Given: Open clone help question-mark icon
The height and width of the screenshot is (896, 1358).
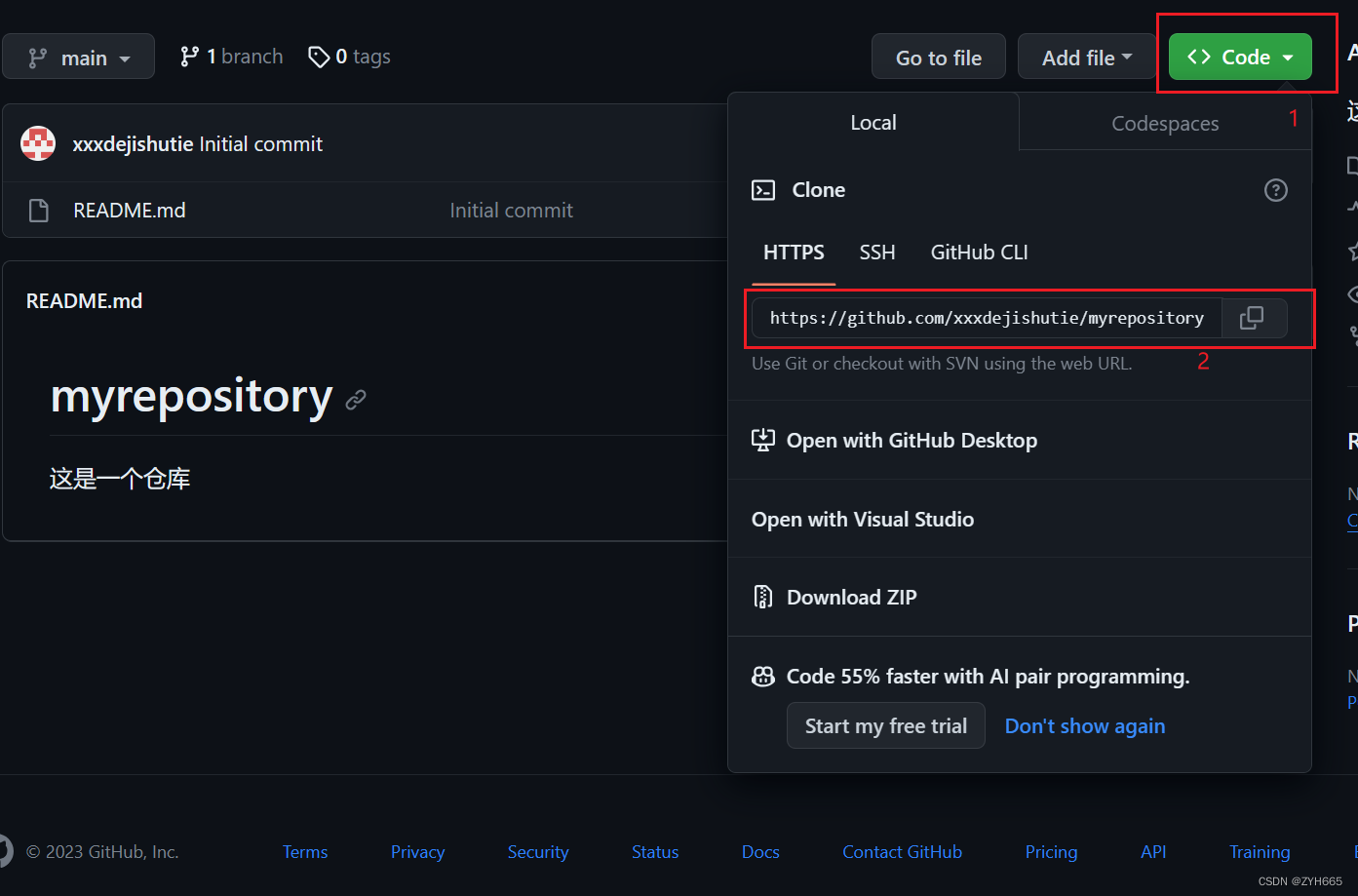Looking at the screenshot, I should coord(1275,190).
